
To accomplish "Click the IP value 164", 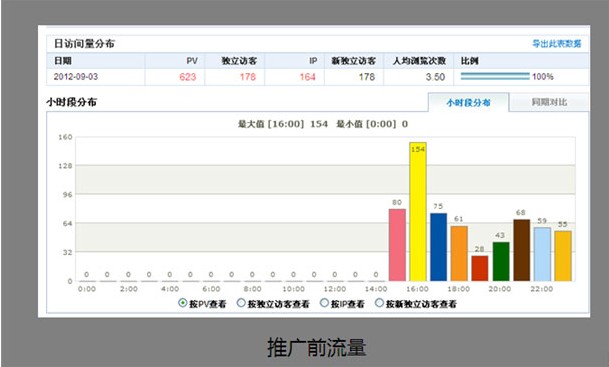I will 307,77.
